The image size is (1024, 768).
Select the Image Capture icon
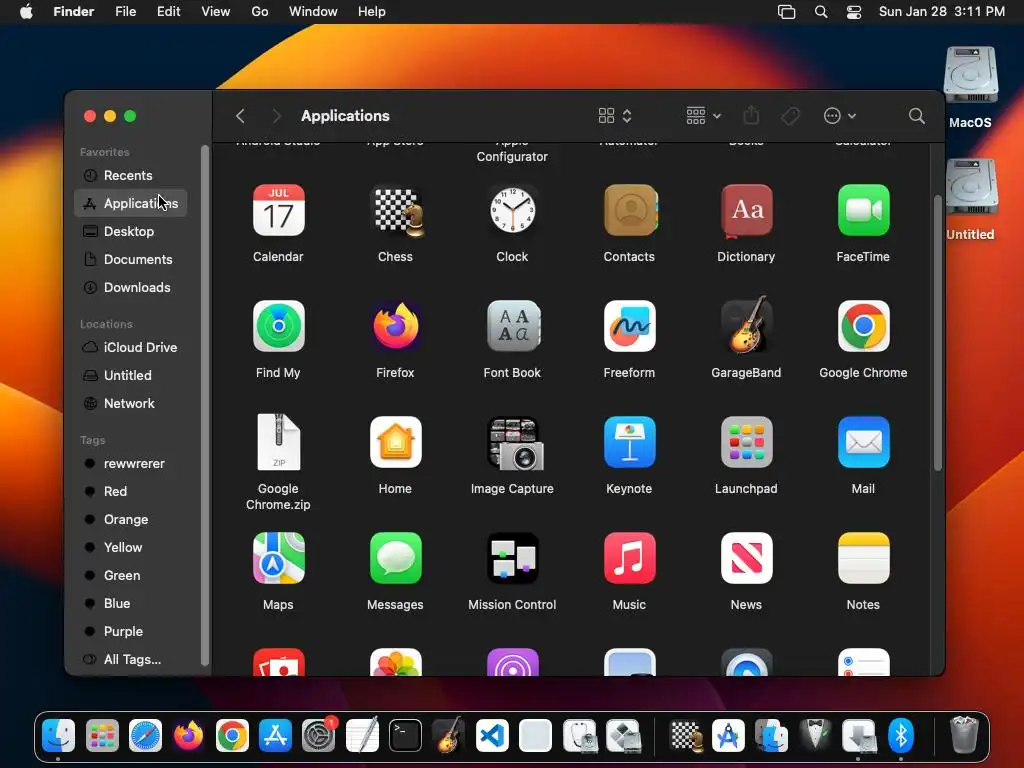(515, 443)
